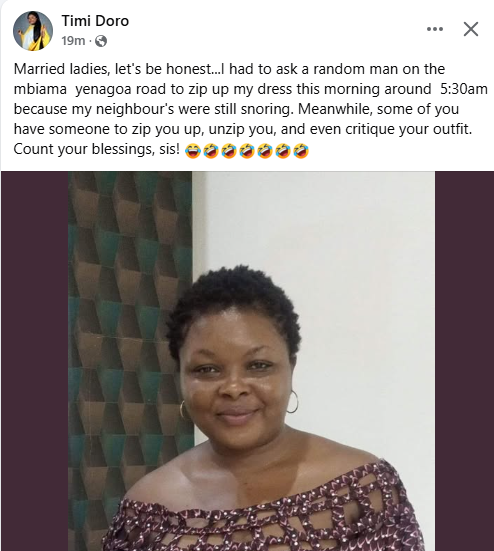Click the right dark margin beside the photo
The height and width of the screenshot is (551, 494).
click(464, 361)
